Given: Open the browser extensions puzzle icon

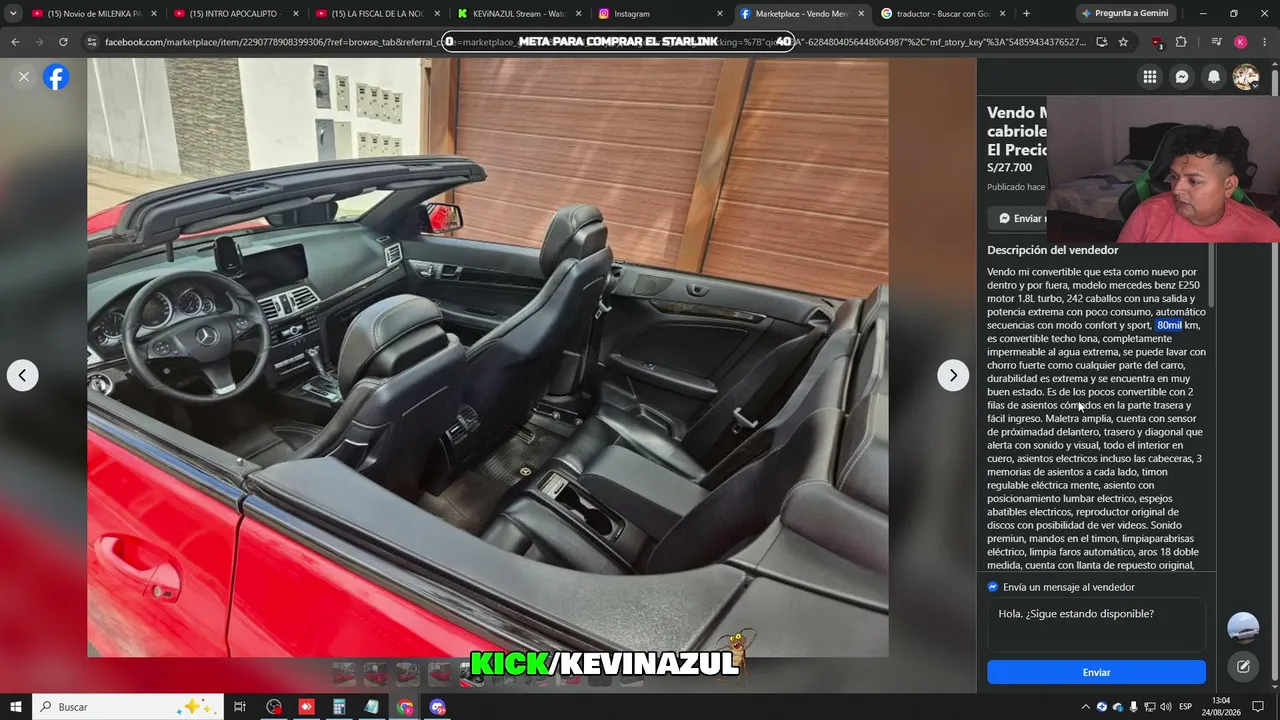Looking at the screenshot, I should pyautogui.click(x=1181, y=42).
